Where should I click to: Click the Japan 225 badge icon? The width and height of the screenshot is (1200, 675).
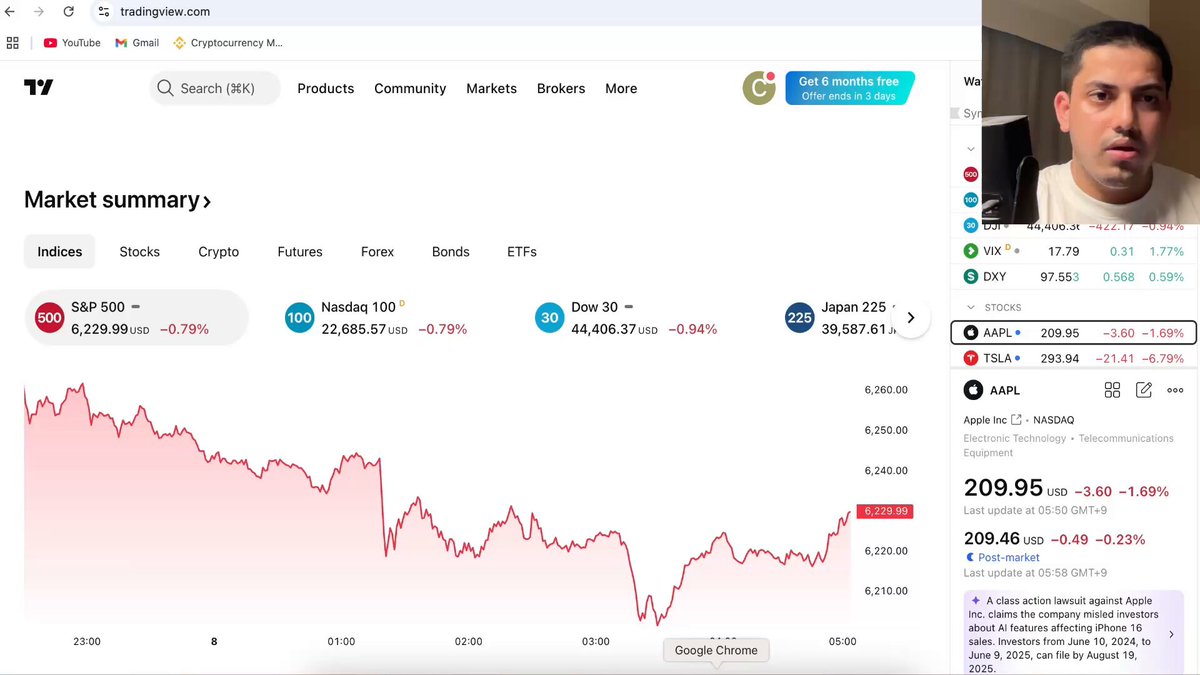pos(799,318)
